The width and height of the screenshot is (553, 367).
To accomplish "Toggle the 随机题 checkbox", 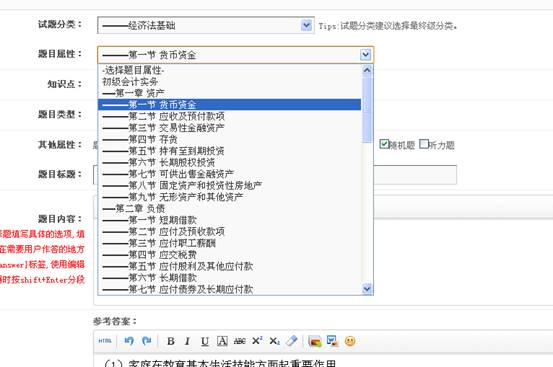I will (x=384, y=144).
